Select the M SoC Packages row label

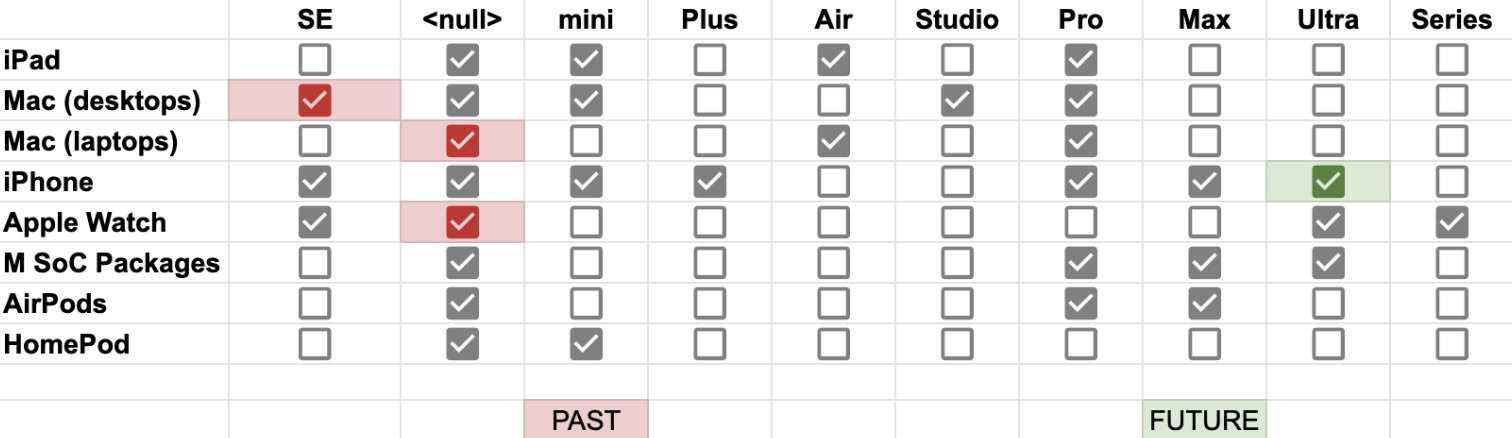click(112, 263)
